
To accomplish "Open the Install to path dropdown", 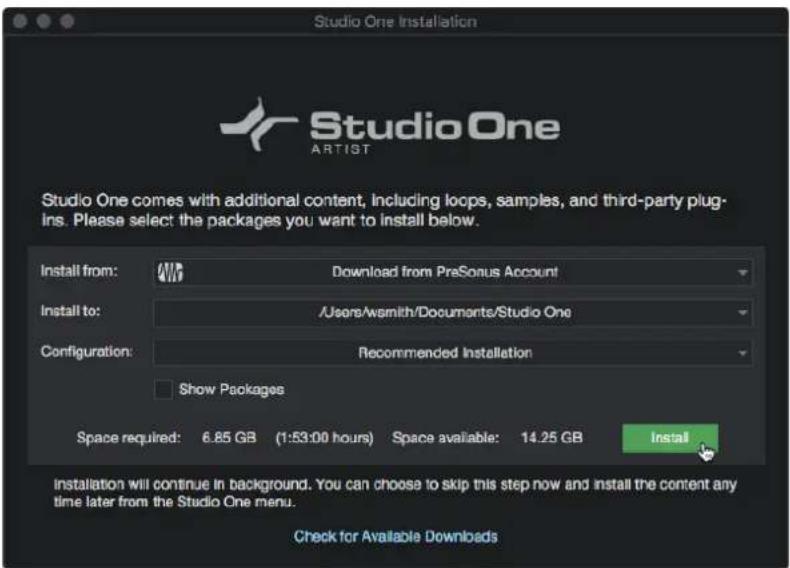I will point(452,312).
